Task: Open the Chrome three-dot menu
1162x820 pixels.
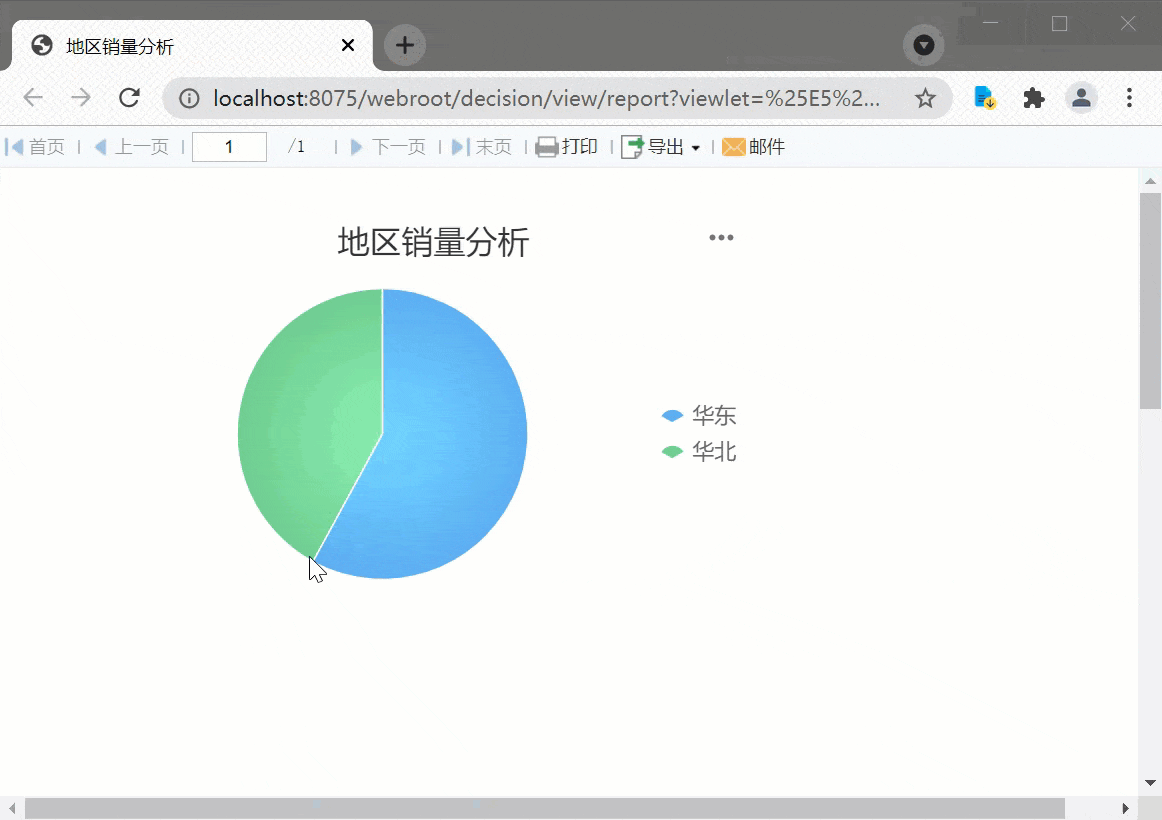Action: [1129, 98]
